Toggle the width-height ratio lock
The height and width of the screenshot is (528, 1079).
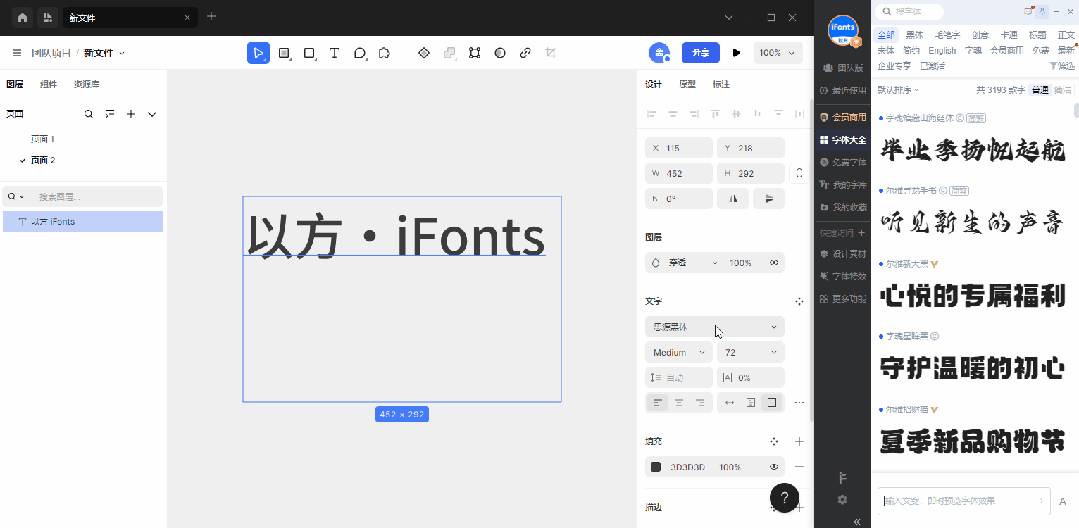[798, 173]
